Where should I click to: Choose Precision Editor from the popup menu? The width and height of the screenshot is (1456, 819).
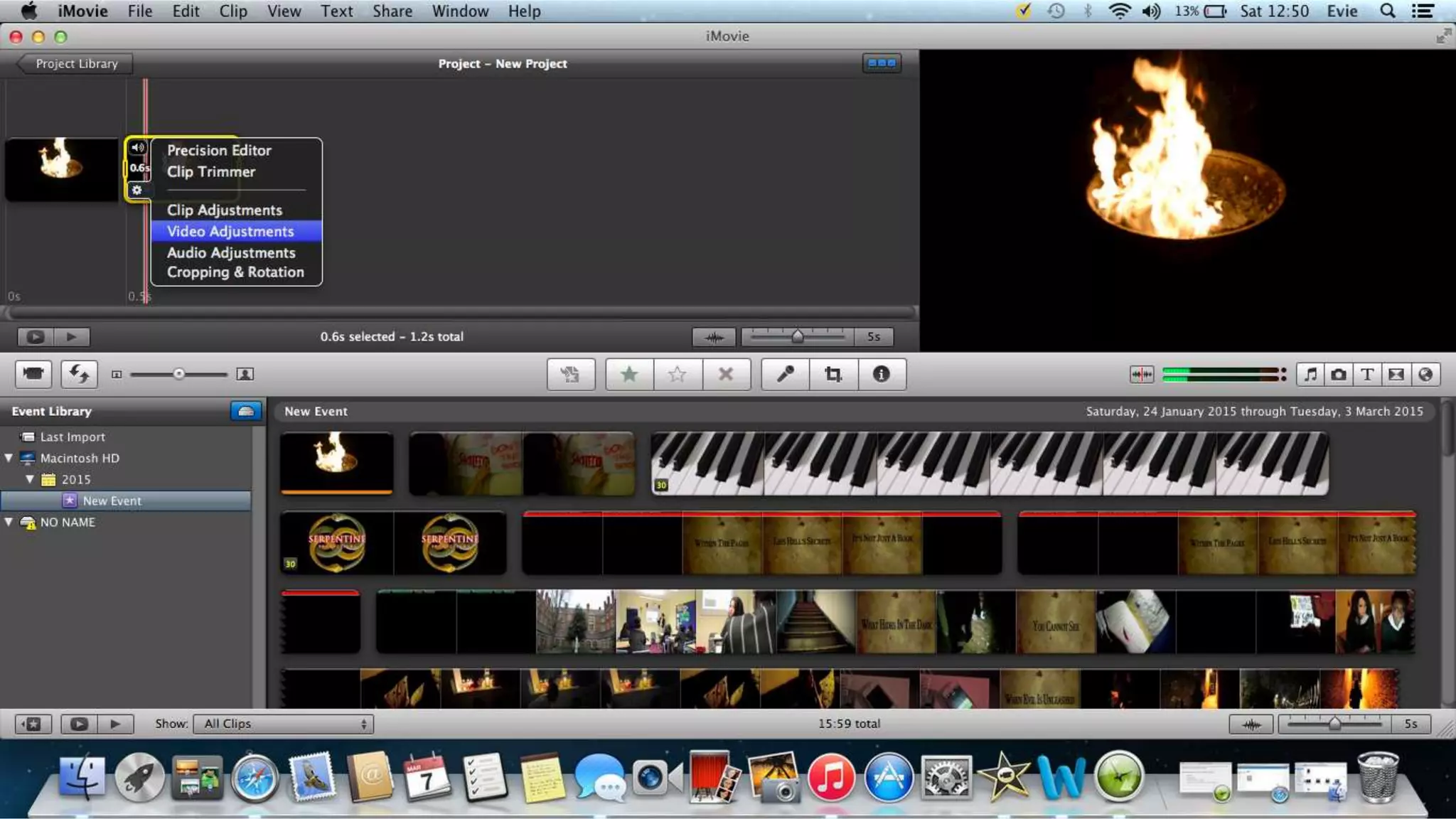tap(236, 150)
